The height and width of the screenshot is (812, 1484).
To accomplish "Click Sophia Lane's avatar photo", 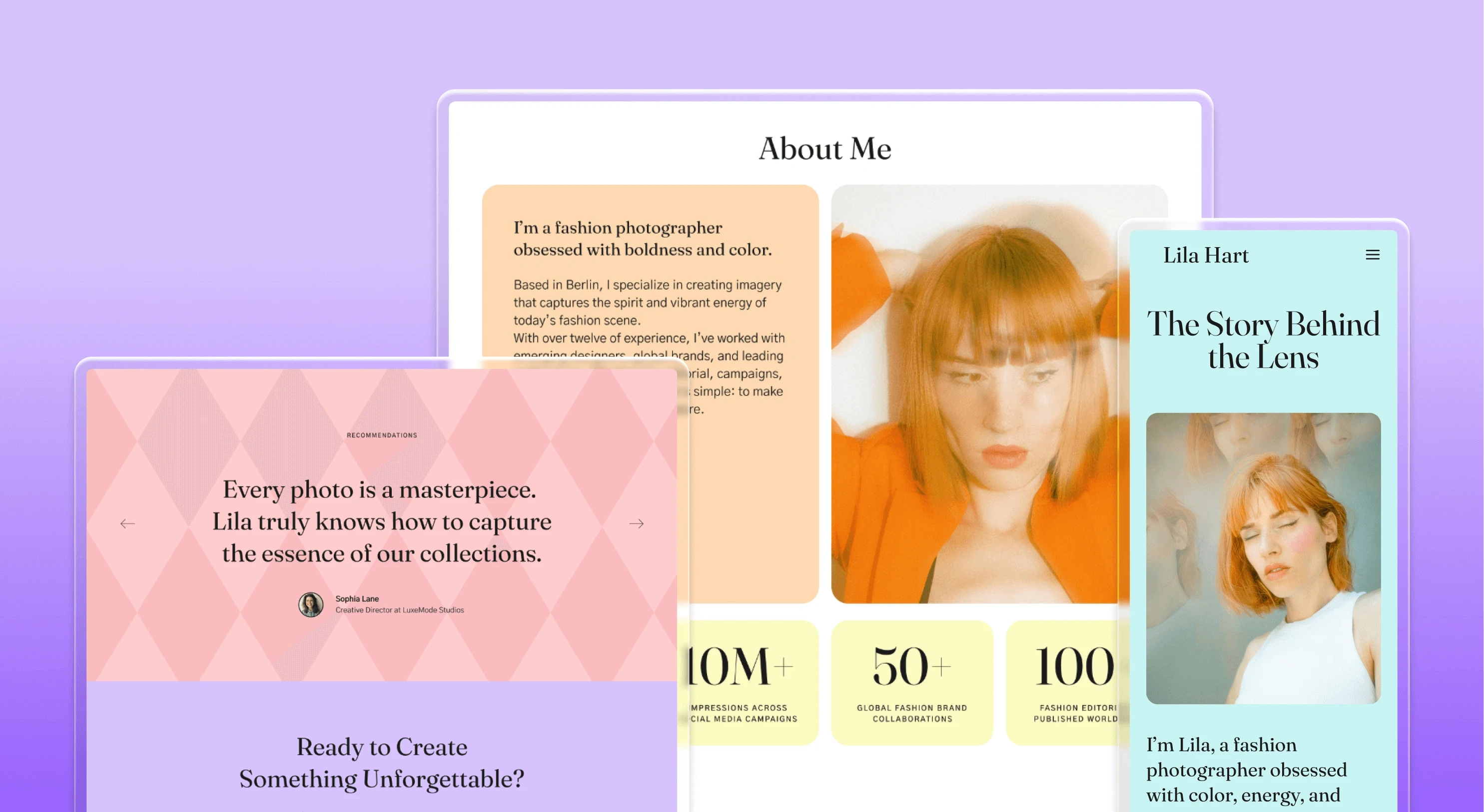I will click(x=310, y=604).
